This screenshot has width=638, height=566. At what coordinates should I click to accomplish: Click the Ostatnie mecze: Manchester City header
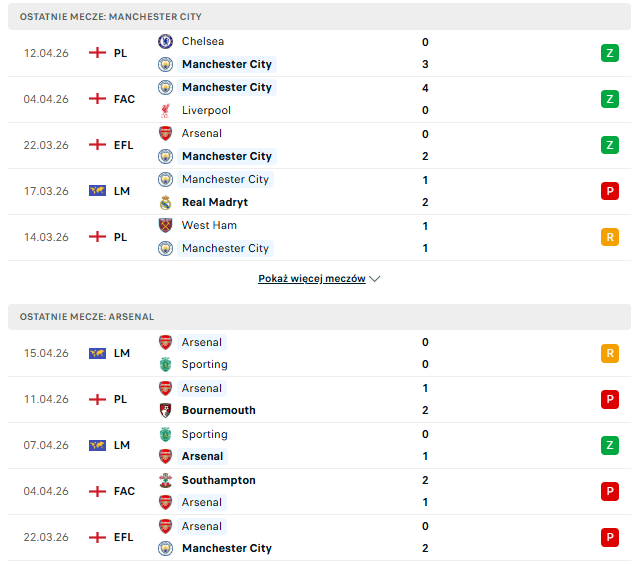click(110, 17)
